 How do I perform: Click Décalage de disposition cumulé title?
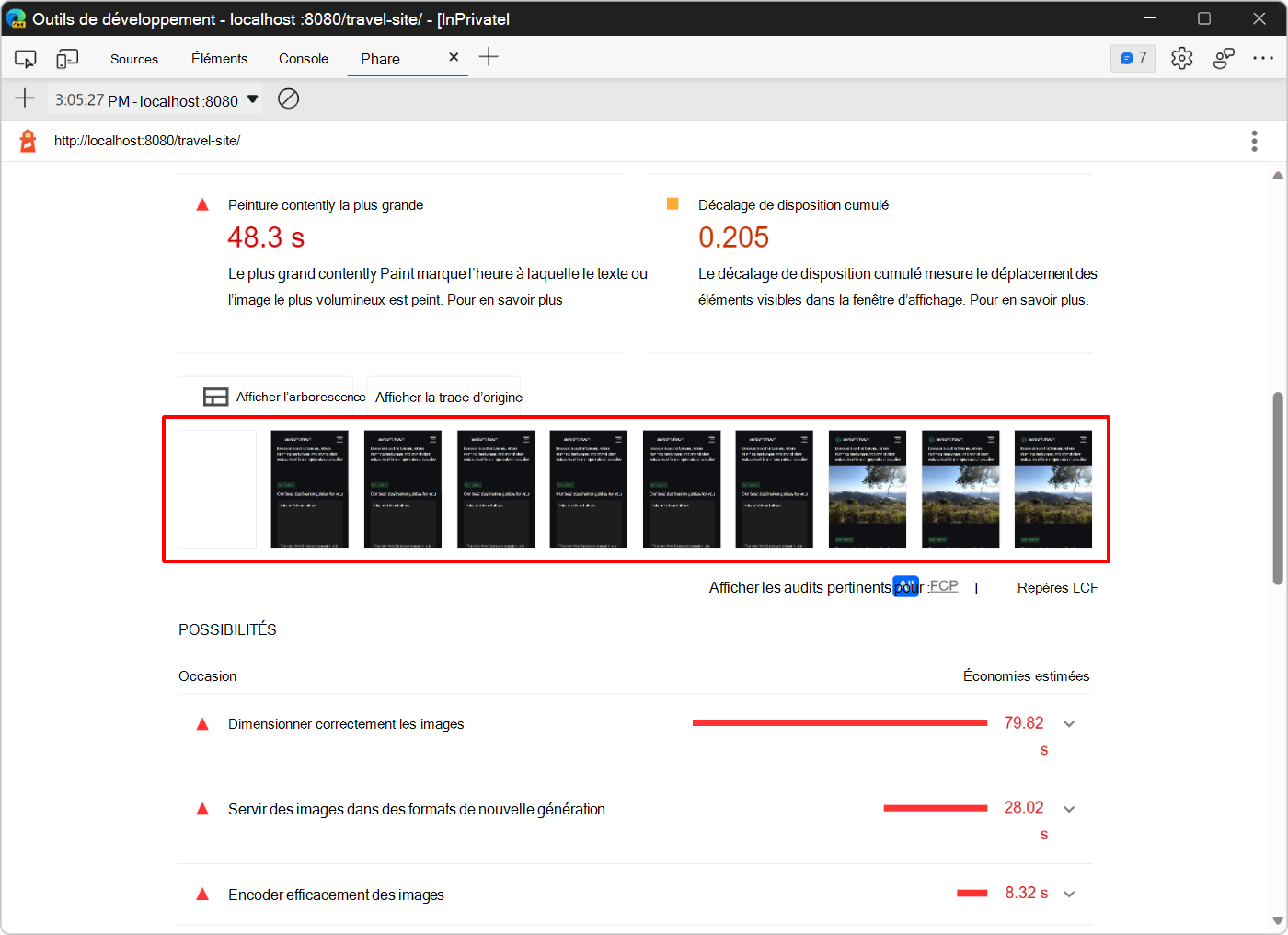pyautogui.click(x=793, y=205)
